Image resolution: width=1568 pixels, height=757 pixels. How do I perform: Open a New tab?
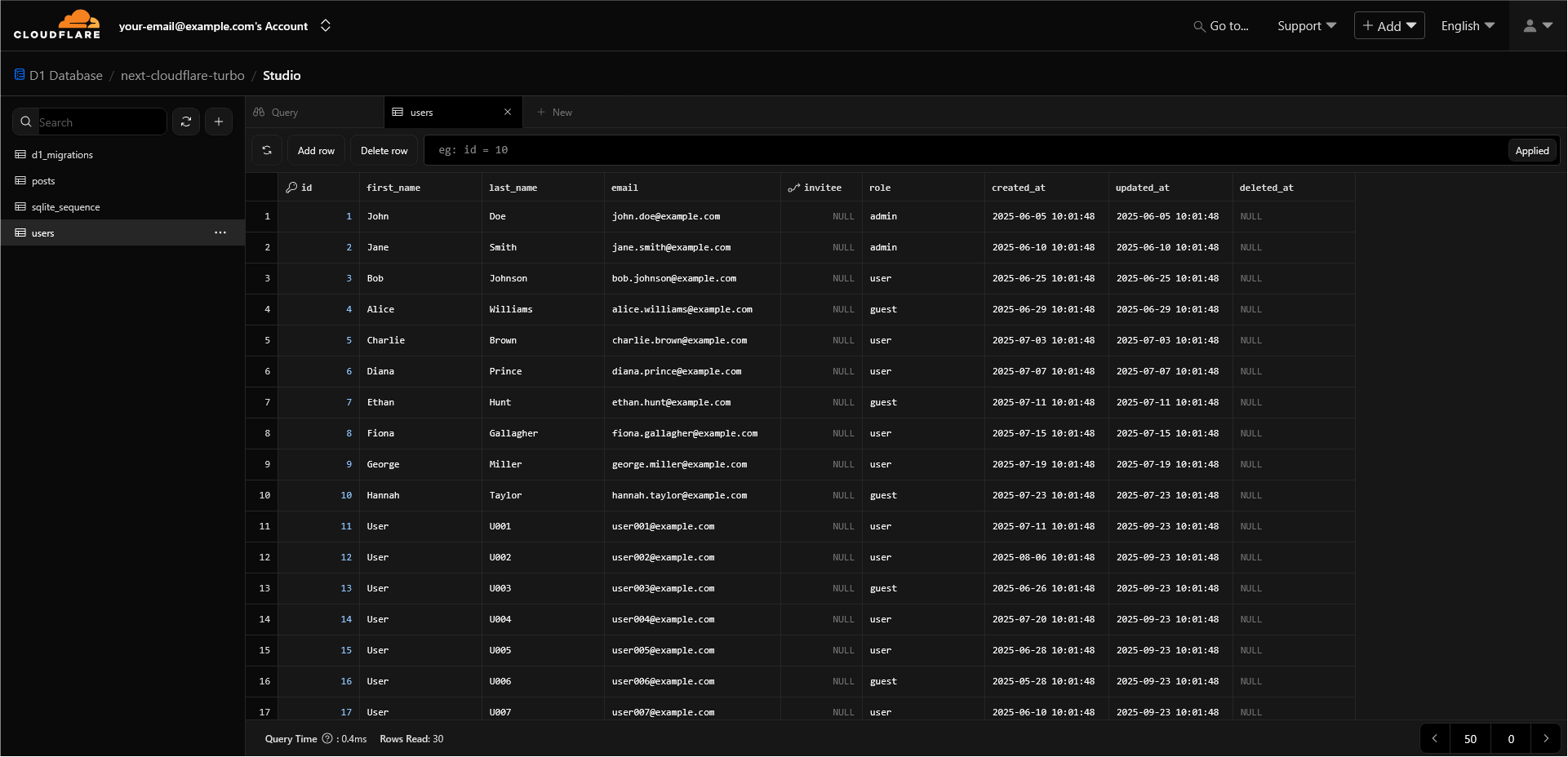click(555, 113)
